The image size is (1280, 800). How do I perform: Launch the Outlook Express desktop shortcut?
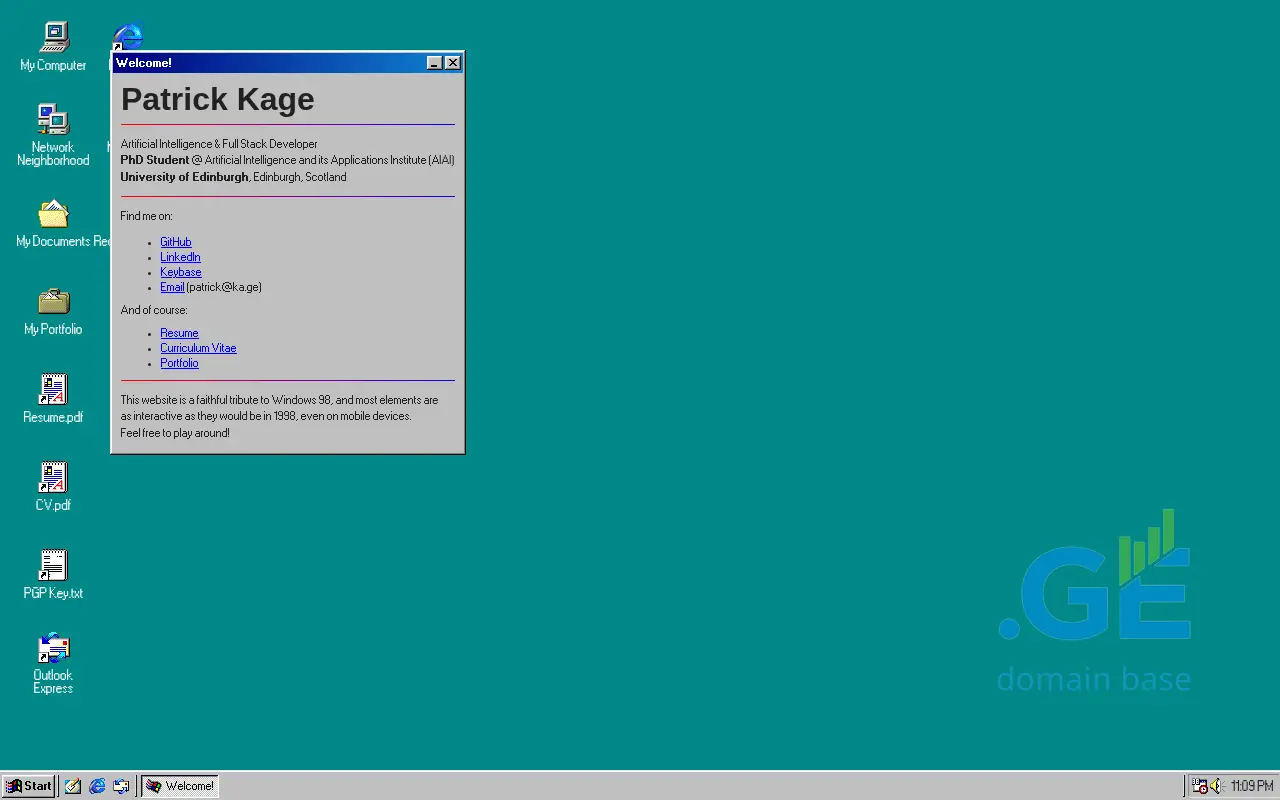53,649
